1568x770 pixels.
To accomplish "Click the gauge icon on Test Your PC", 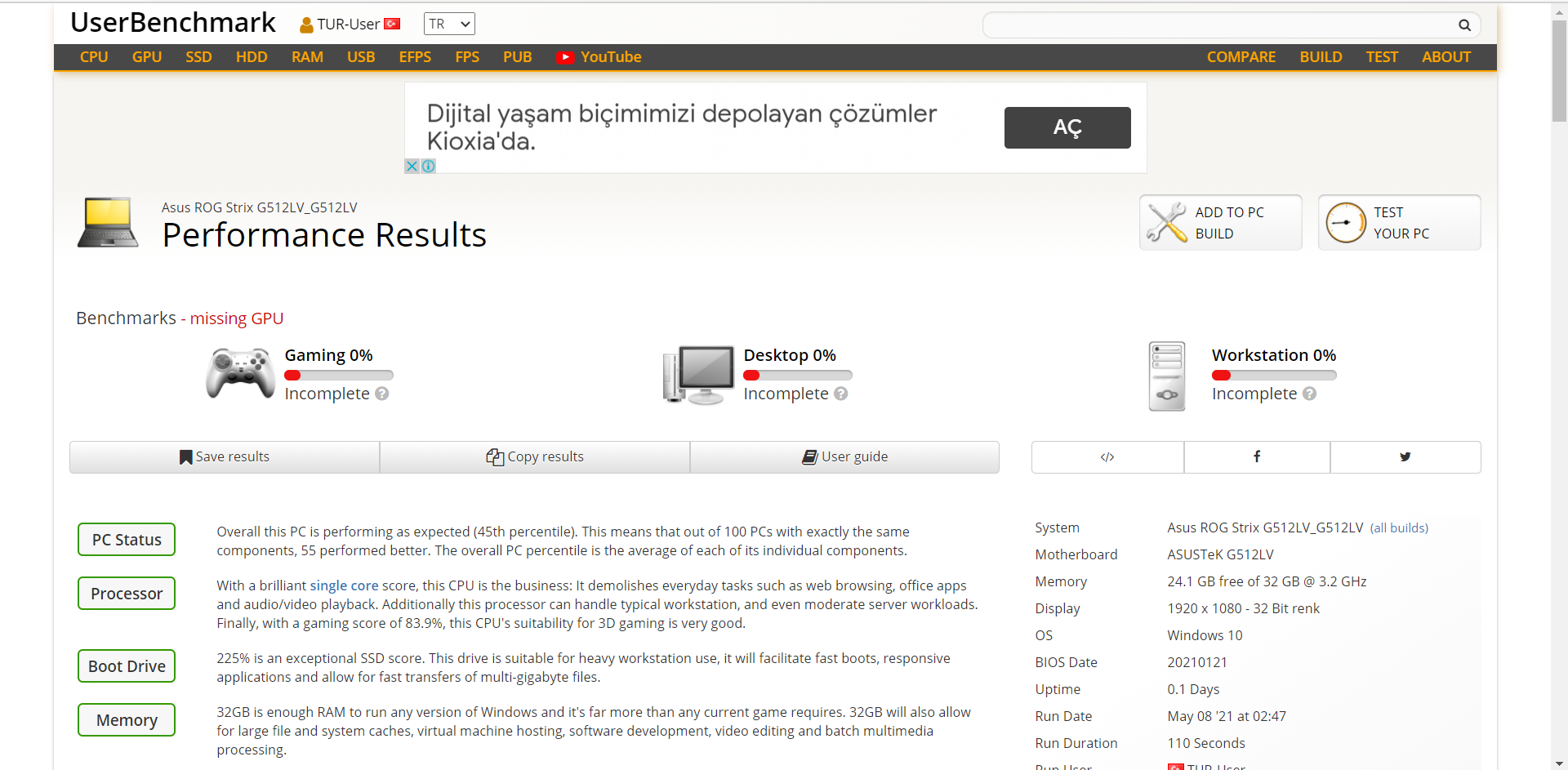I will [x=1345, y=222].
